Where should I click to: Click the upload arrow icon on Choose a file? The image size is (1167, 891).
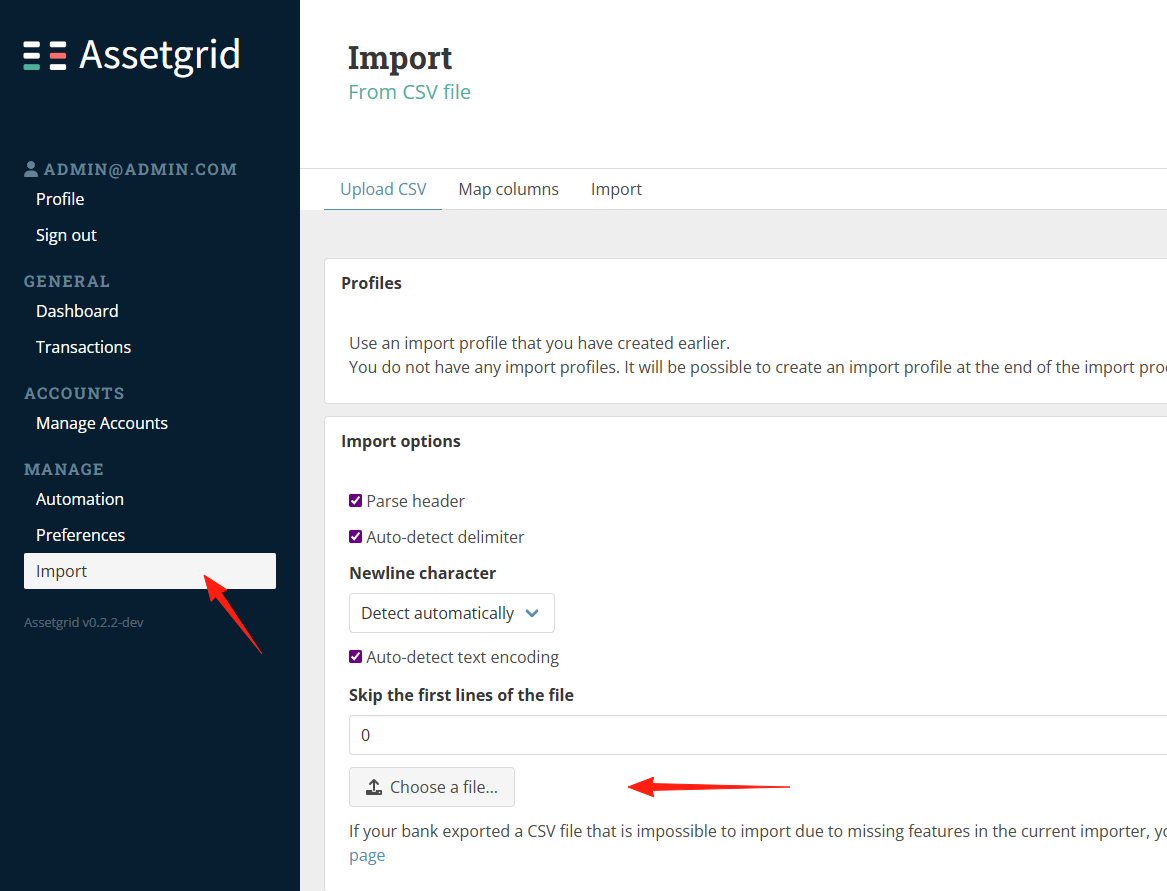coord(374,787)
